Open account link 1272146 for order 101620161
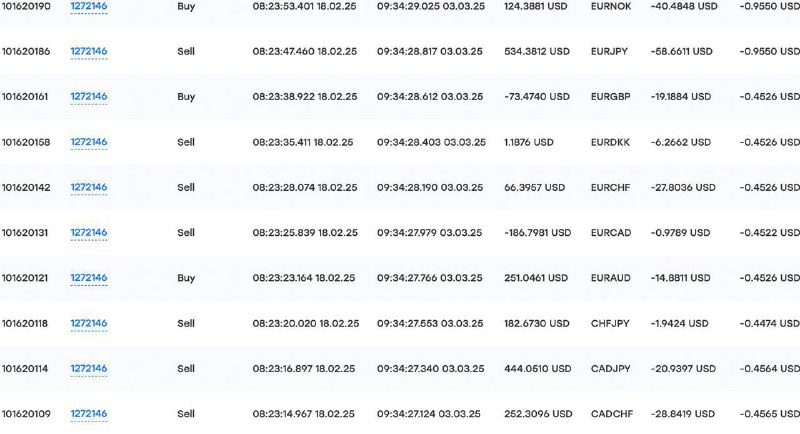The image size is (800, 434). pyautogui.click(x=89, y=96)
